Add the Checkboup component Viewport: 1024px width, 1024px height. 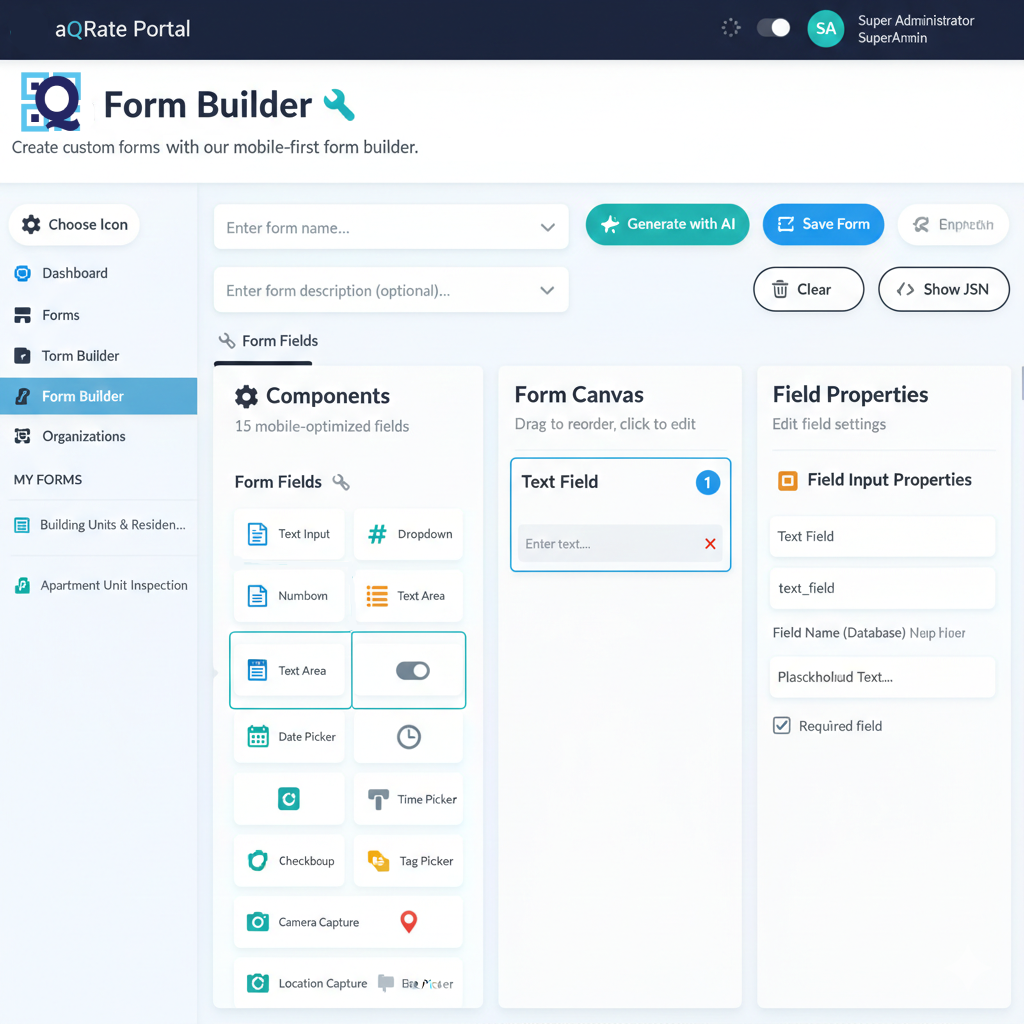click(x=289, y=861)
